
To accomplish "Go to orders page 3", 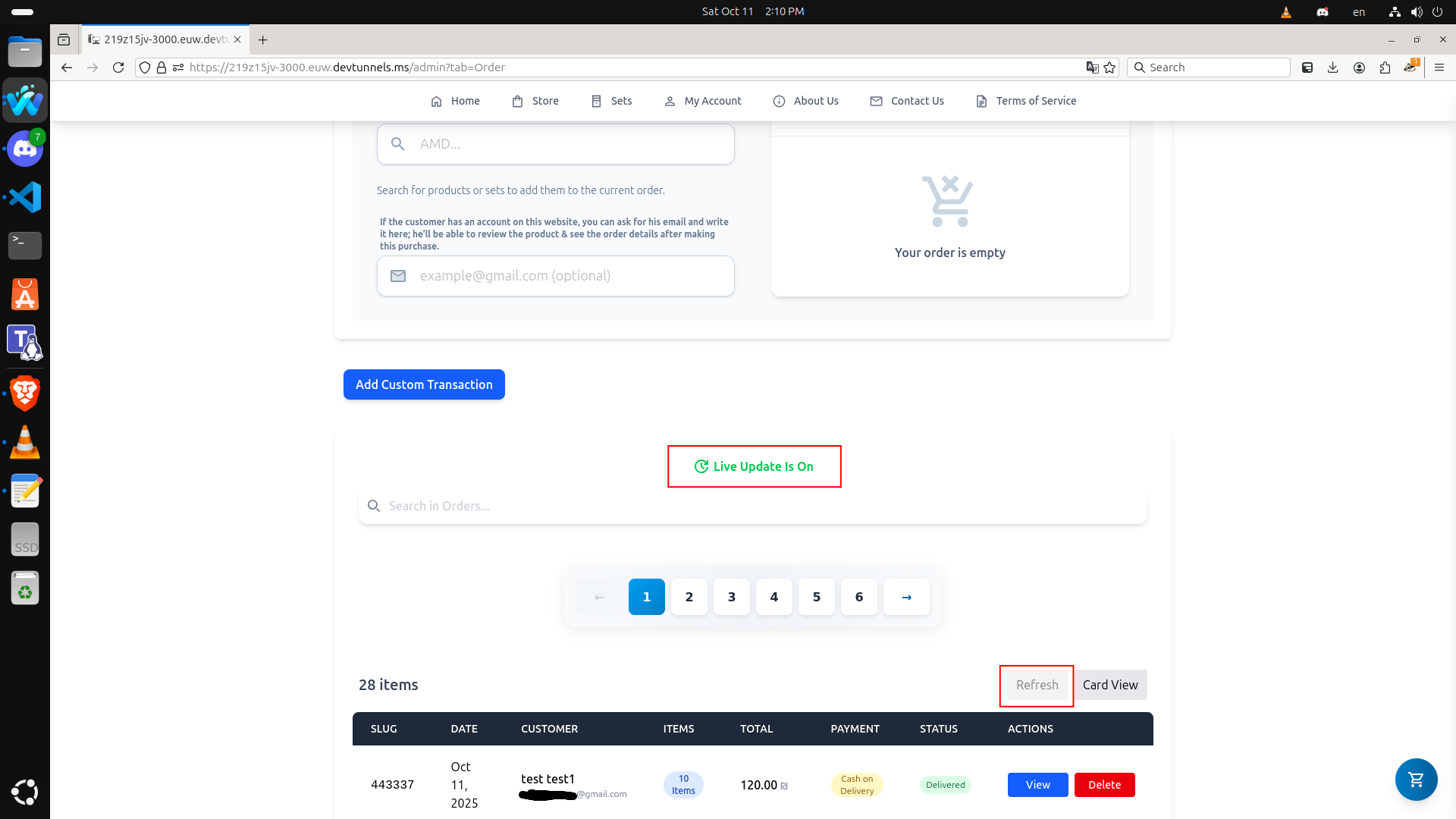I will (731, 597).
